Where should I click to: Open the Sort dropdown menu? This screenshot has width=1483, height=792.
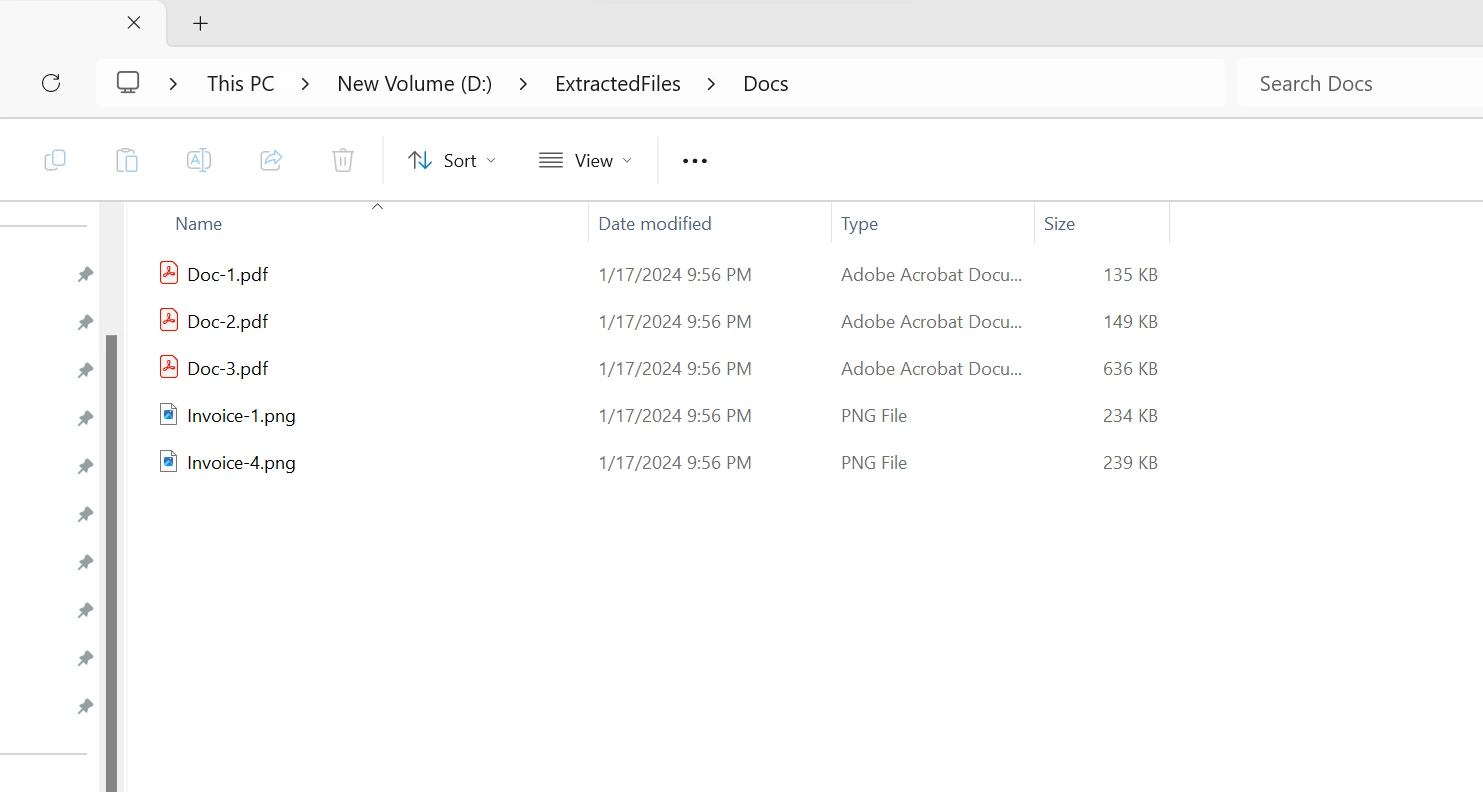pos(451,161)
